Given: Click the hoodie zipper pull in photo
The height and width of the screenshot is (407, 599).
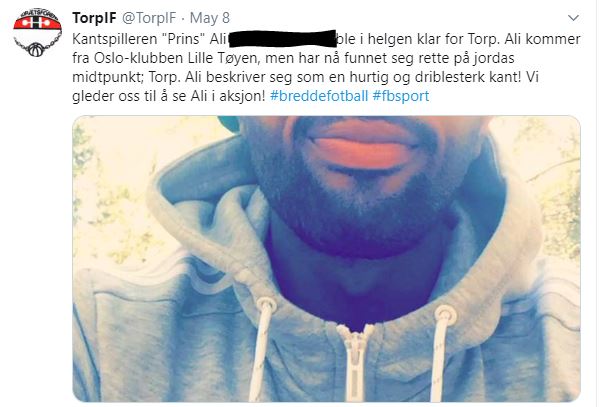Looking at the screenshot, I should pyautogui.click(x=355, y=361).
